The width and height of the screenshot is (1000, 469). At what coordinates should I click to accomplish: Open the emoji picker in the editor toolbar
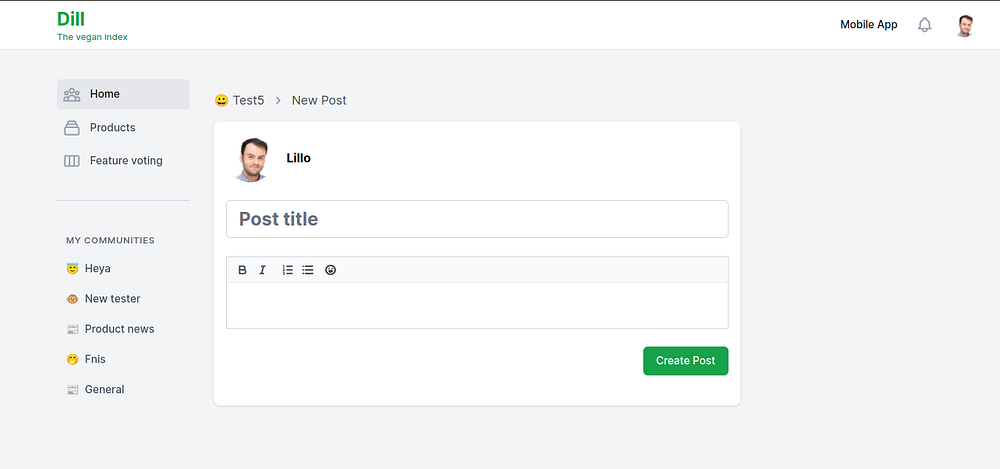[331, 270]
